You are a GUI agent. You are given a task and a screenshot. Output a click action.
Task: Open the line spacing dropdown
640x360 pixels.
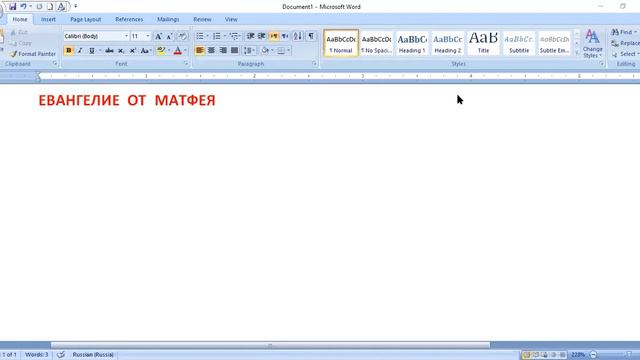tap(249, 51)
